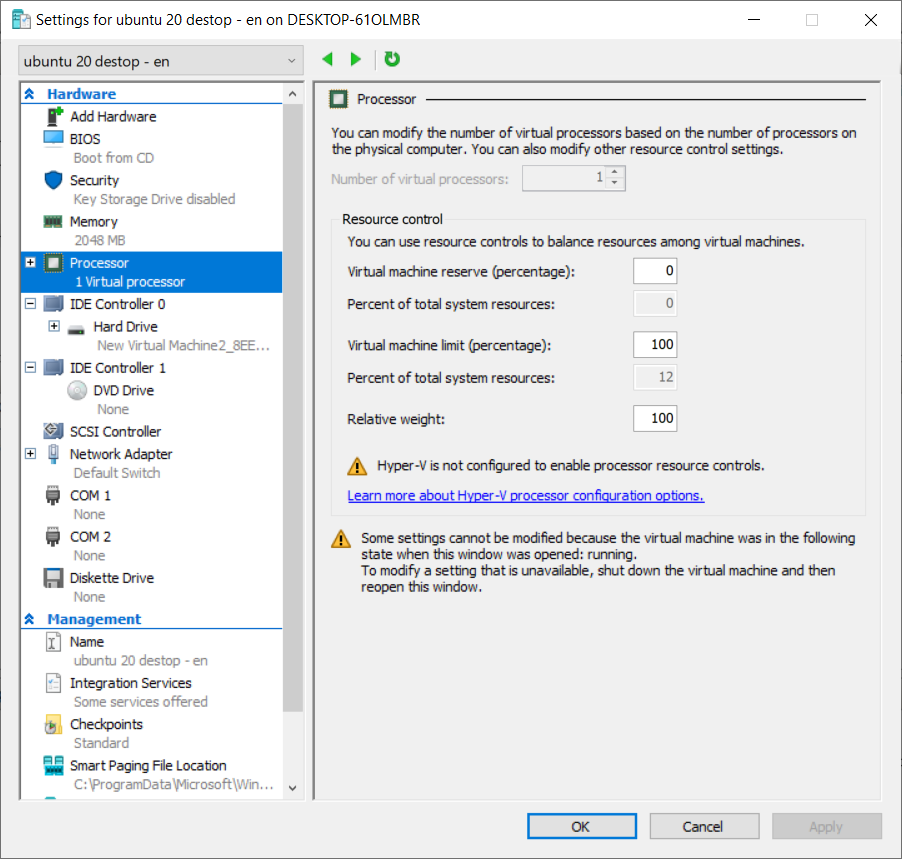The width and height of the screenshot is (902, 859).
Task: Click the Hard Drive icon
Action: 76,330
